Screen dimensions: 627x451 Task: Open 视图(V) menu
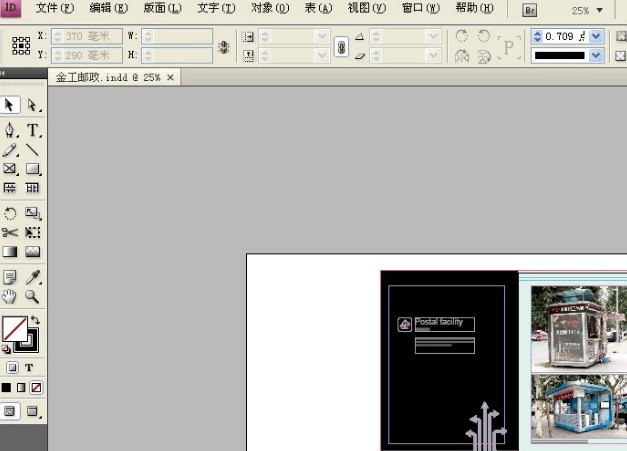(x=367, y=8)
